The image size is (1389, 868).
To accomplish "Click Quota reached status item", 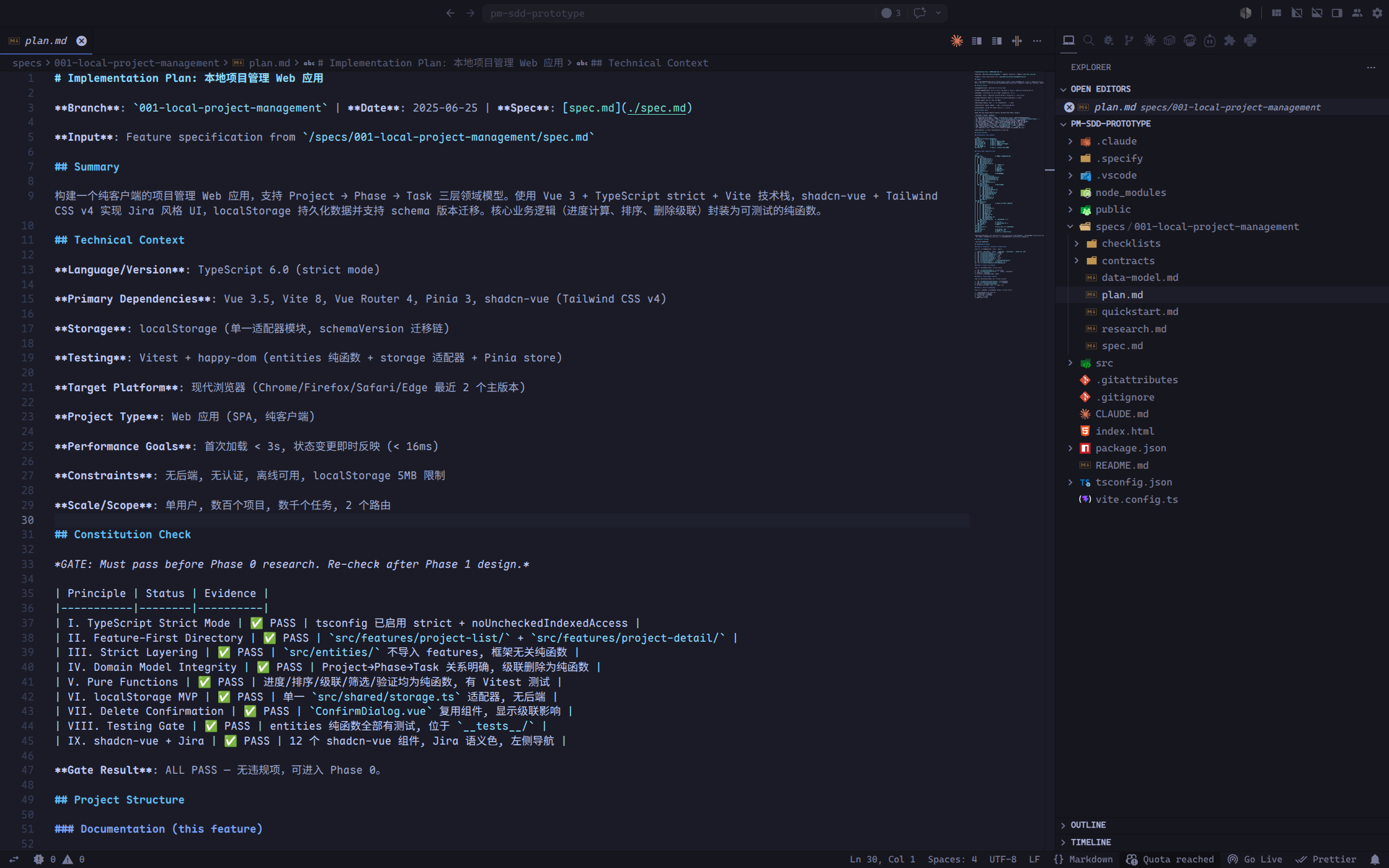I will pyautogui.click(x=1170, y=859).
